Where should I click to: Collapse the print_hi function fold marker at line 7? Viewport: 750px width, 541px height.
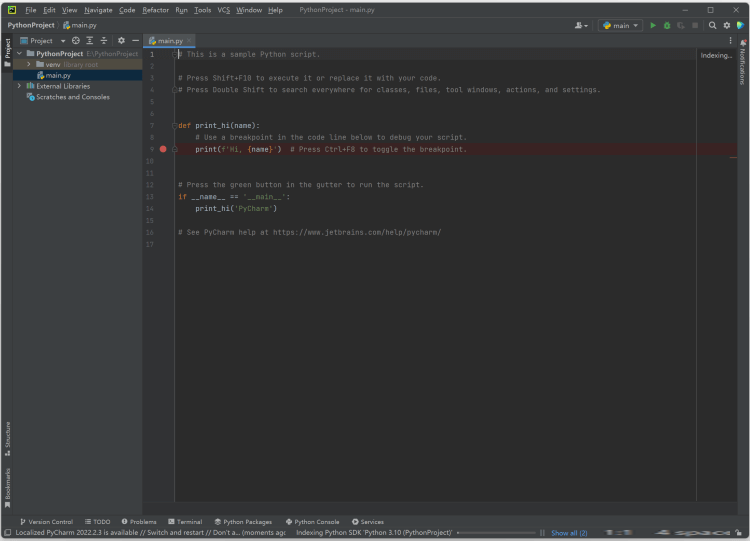click(x=175, y=126)
